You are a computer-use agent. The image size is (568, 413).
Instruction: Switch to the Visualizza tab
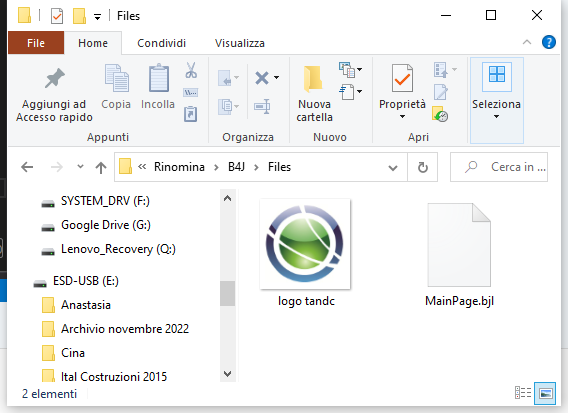tap(240, 43)
